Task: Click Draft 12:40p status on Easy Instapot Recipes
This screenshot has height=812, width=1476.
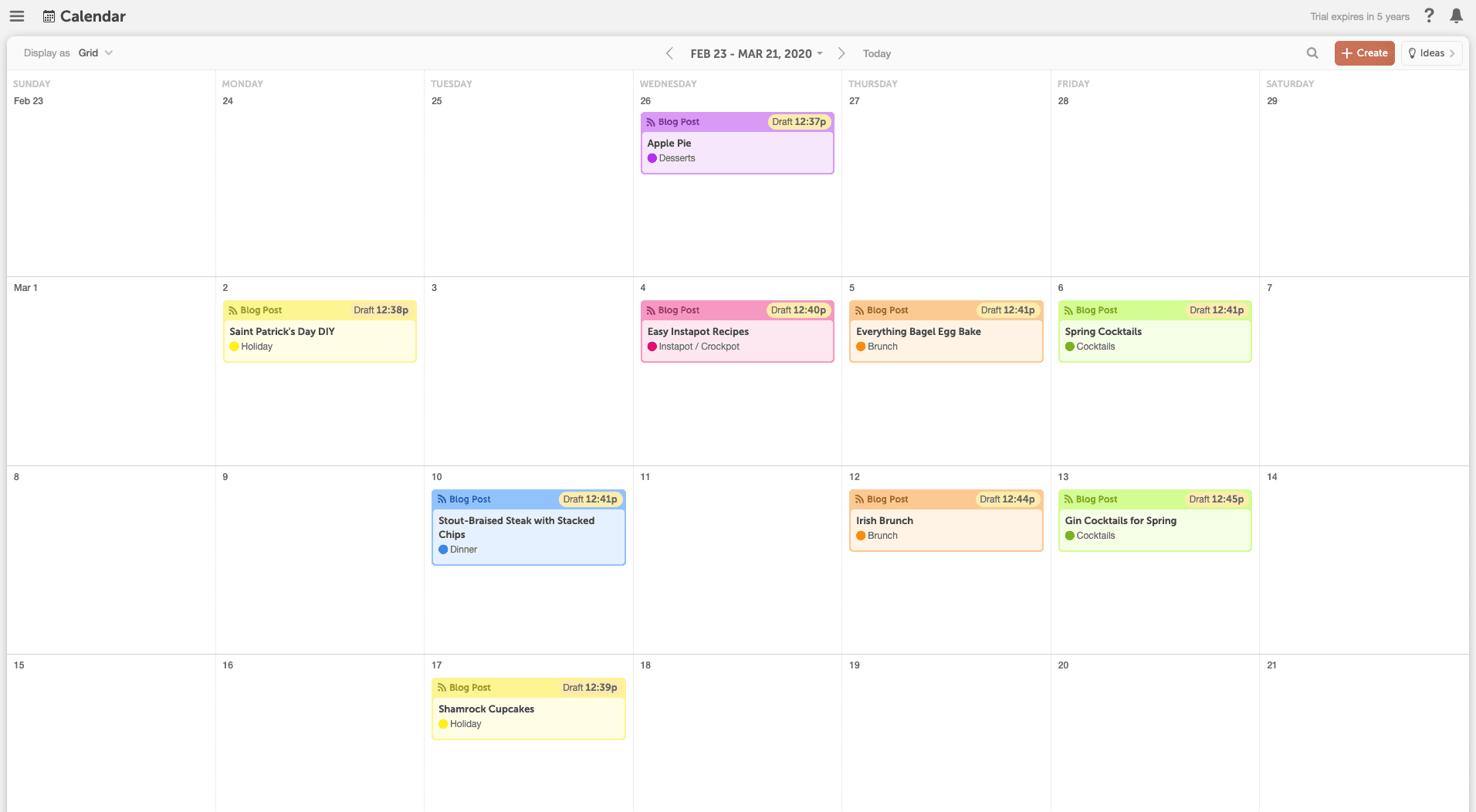Action: click(x=798, y=310)
